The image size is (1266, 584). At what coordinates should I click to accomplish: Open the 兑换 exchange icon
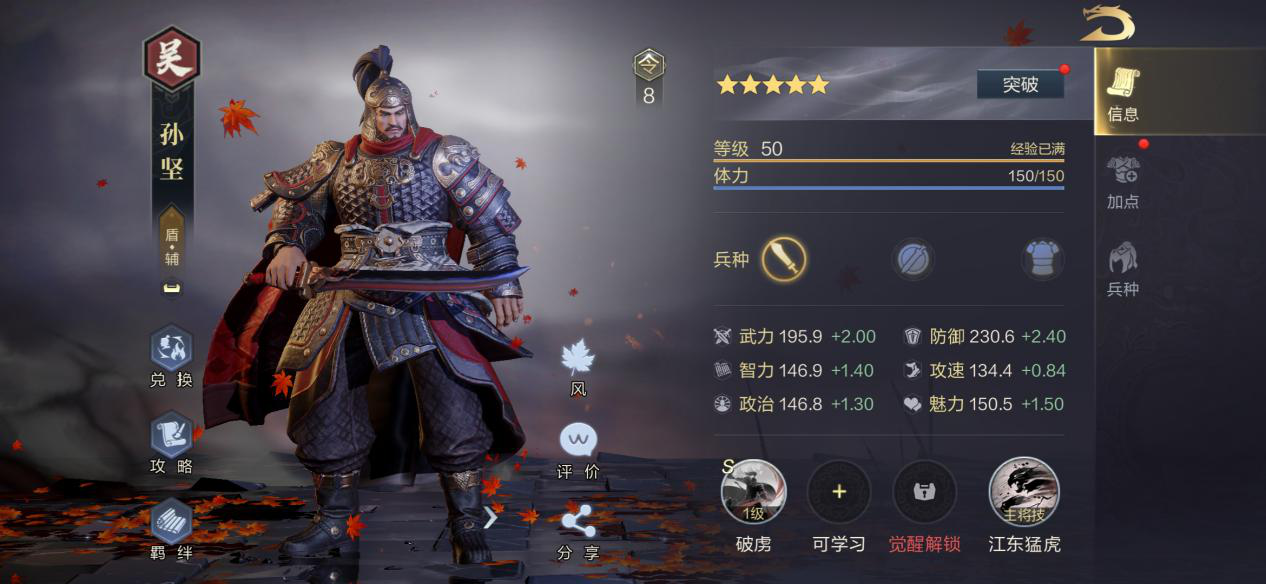(171, 349)
